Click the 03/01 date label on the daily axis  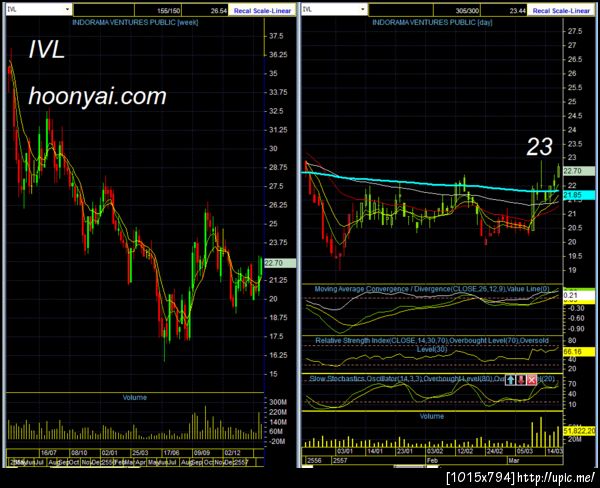tap(345, 451)
